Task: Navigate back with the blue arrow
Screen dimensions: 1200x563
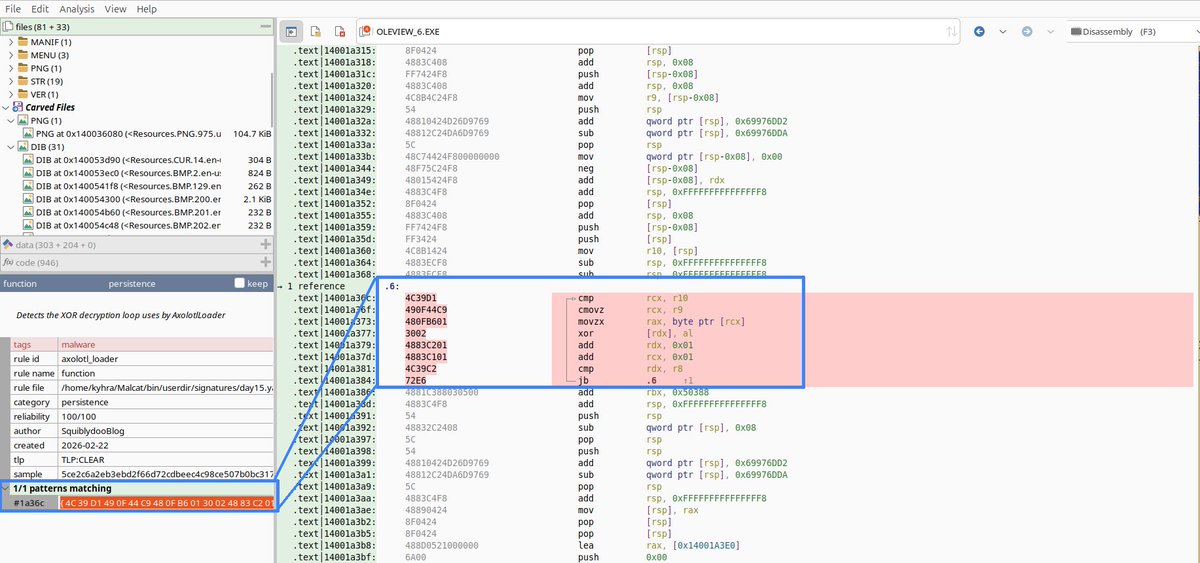Action: 978,31
